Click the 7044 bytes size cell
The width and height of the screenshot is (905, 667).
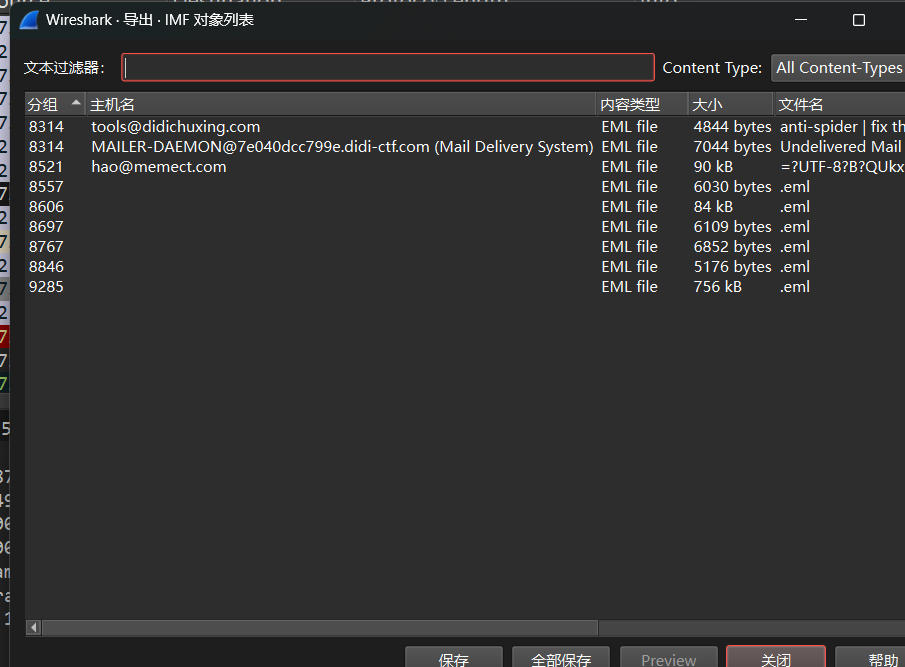coord(732,147)
